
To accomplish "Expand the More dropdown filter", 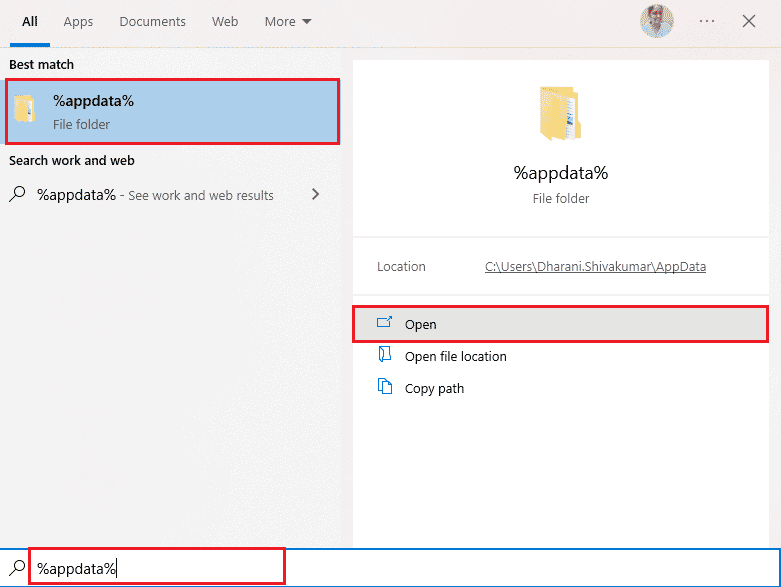I will click(288, 21).
